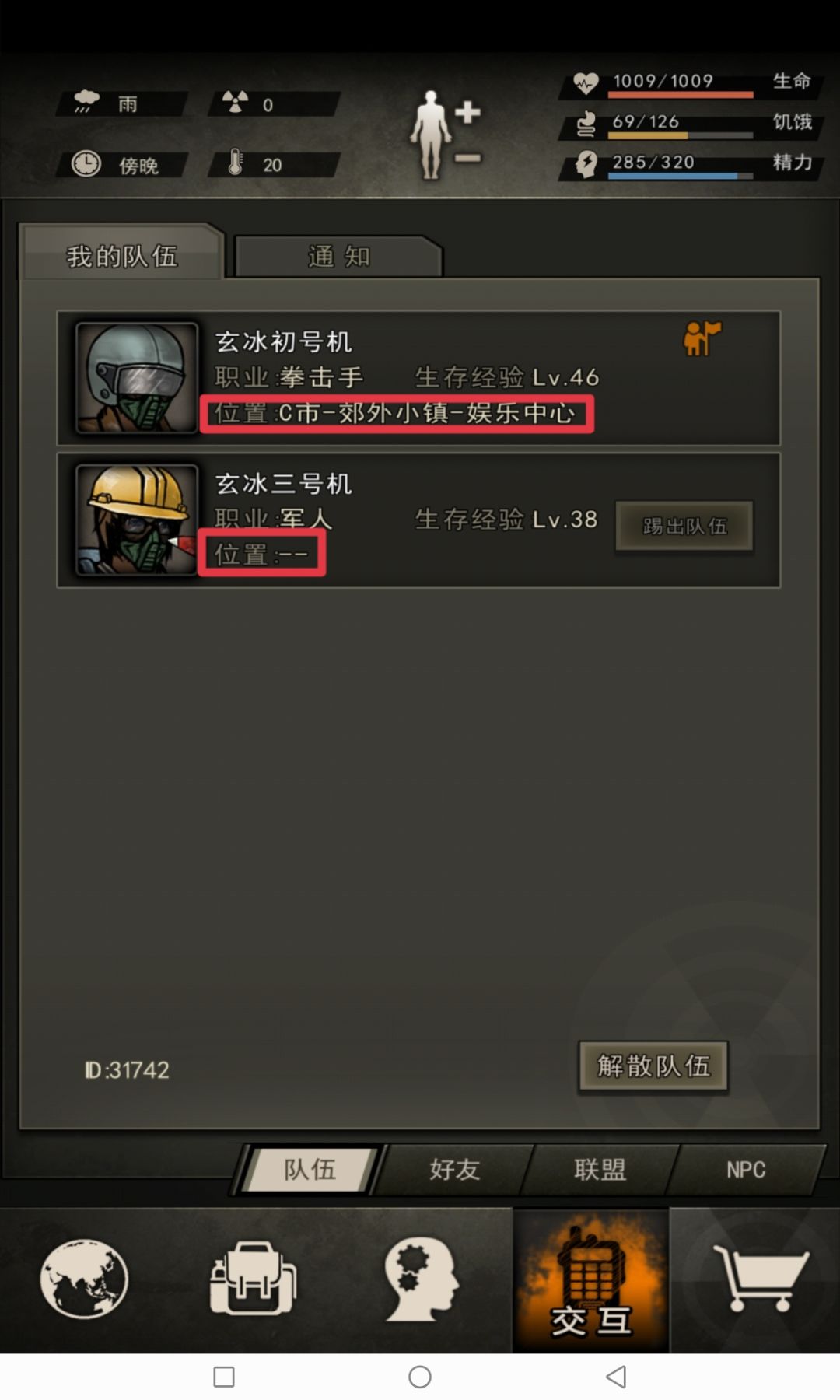Switch to the 通知 tab
The width and height of the screenshot is (840, 1400).
pyautogui.click(x=338, y=256)
